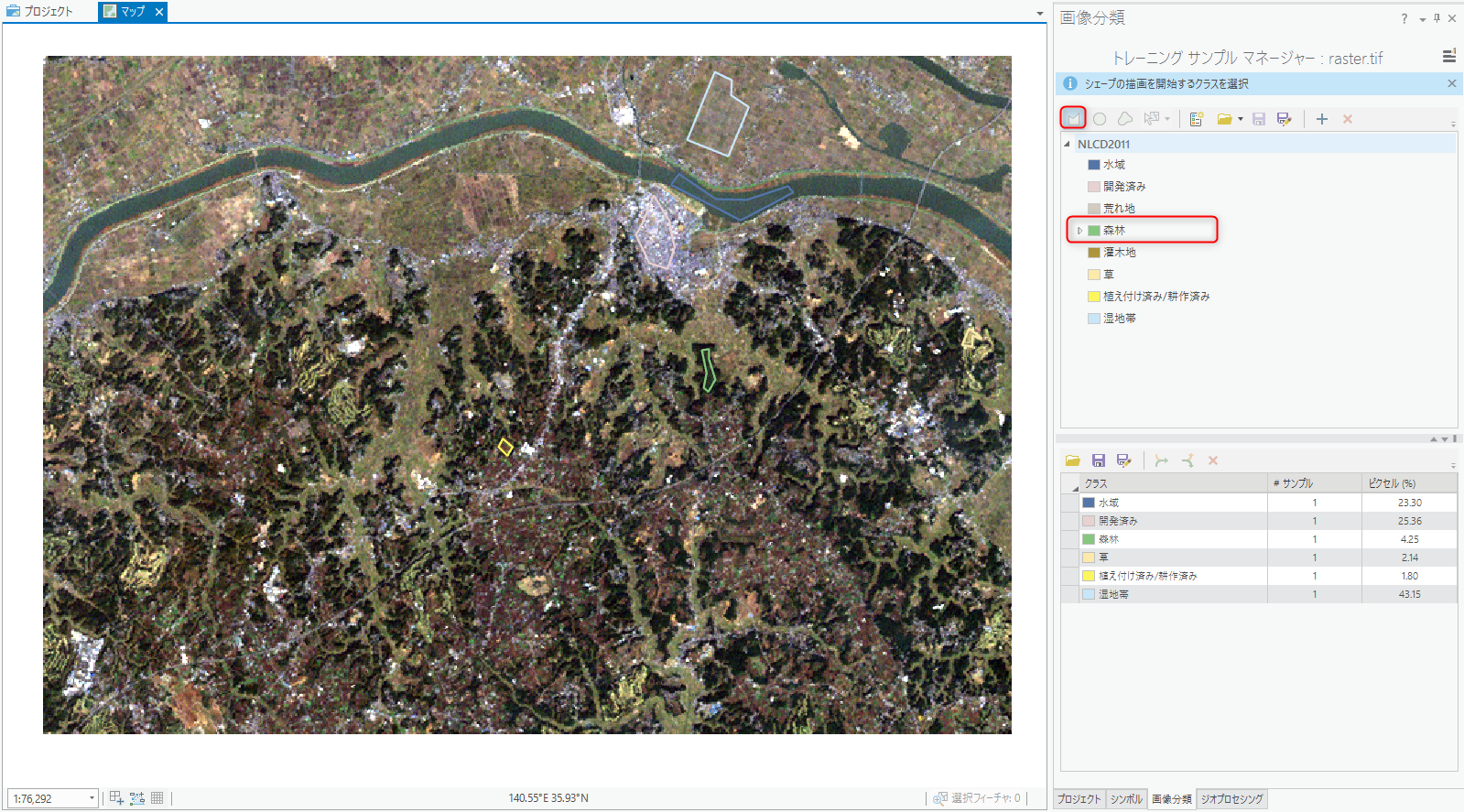Dismiss the blue info message bar
This screenshot has width=1464, height=812.
pos(1451,83)
